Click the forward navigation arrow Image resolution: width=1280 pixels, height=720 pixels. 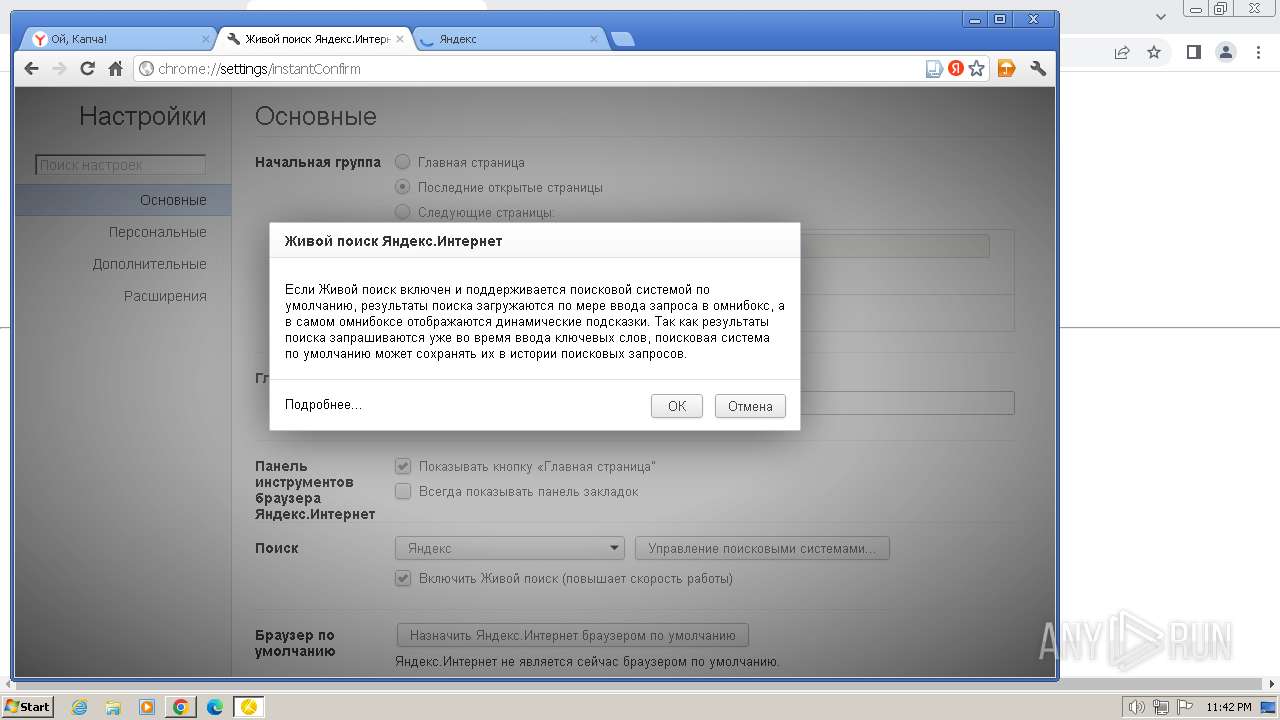[x=59, y=69]
